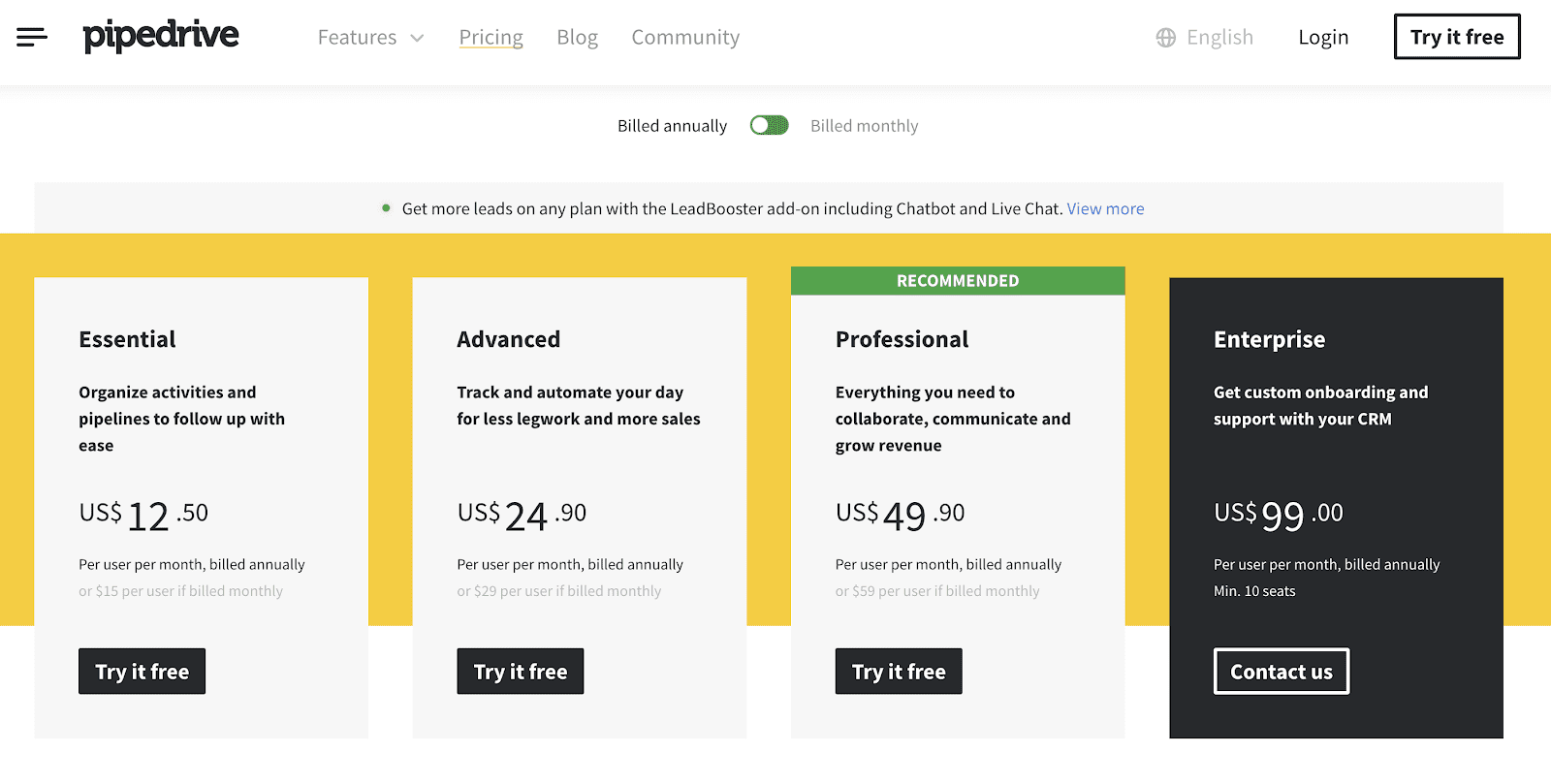Open the hamburger menu icon

[x=32, y=37]
